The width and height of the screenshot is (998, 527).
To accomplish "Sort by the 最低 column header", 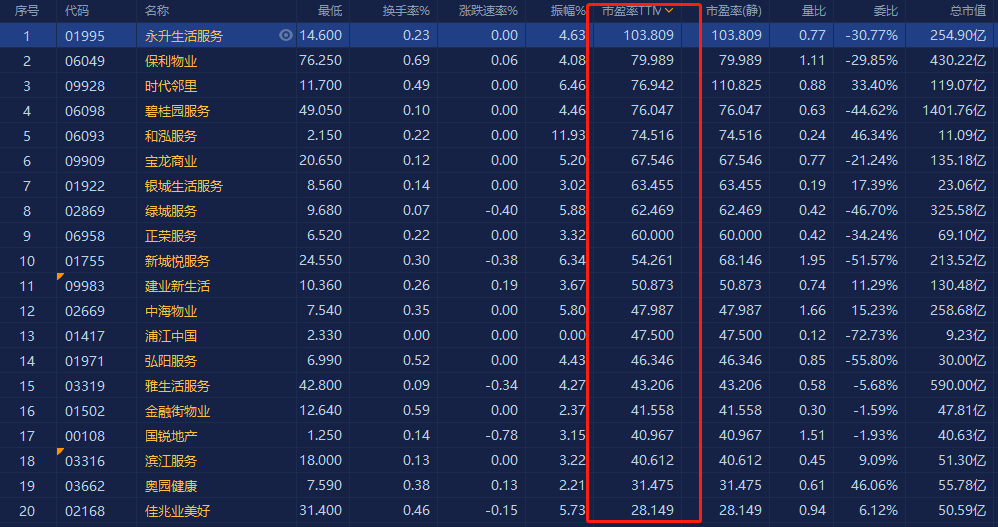I will (x=330, y=11).
